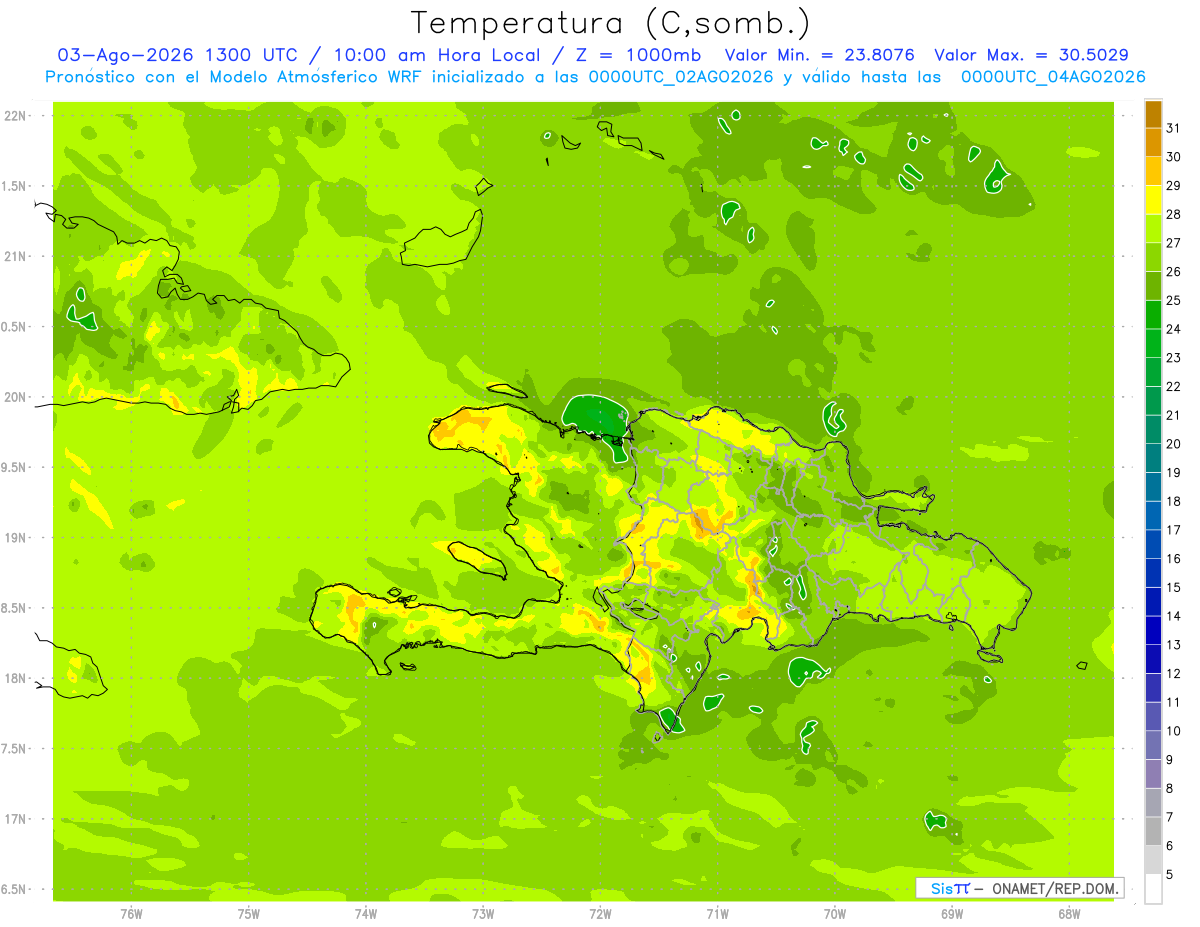Pick the brown legend swatch above 31
Screen dimensions: 1200x927
1153,114
